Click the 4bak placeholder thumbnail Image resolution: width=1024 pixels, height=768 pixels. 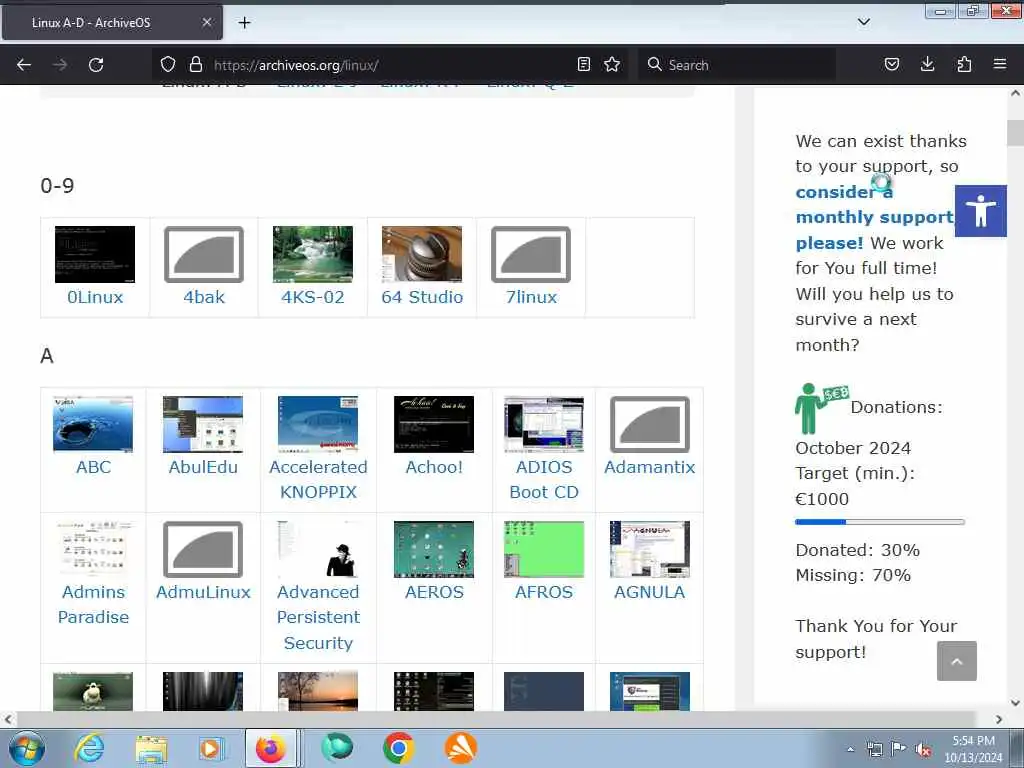tap(204, 254)
